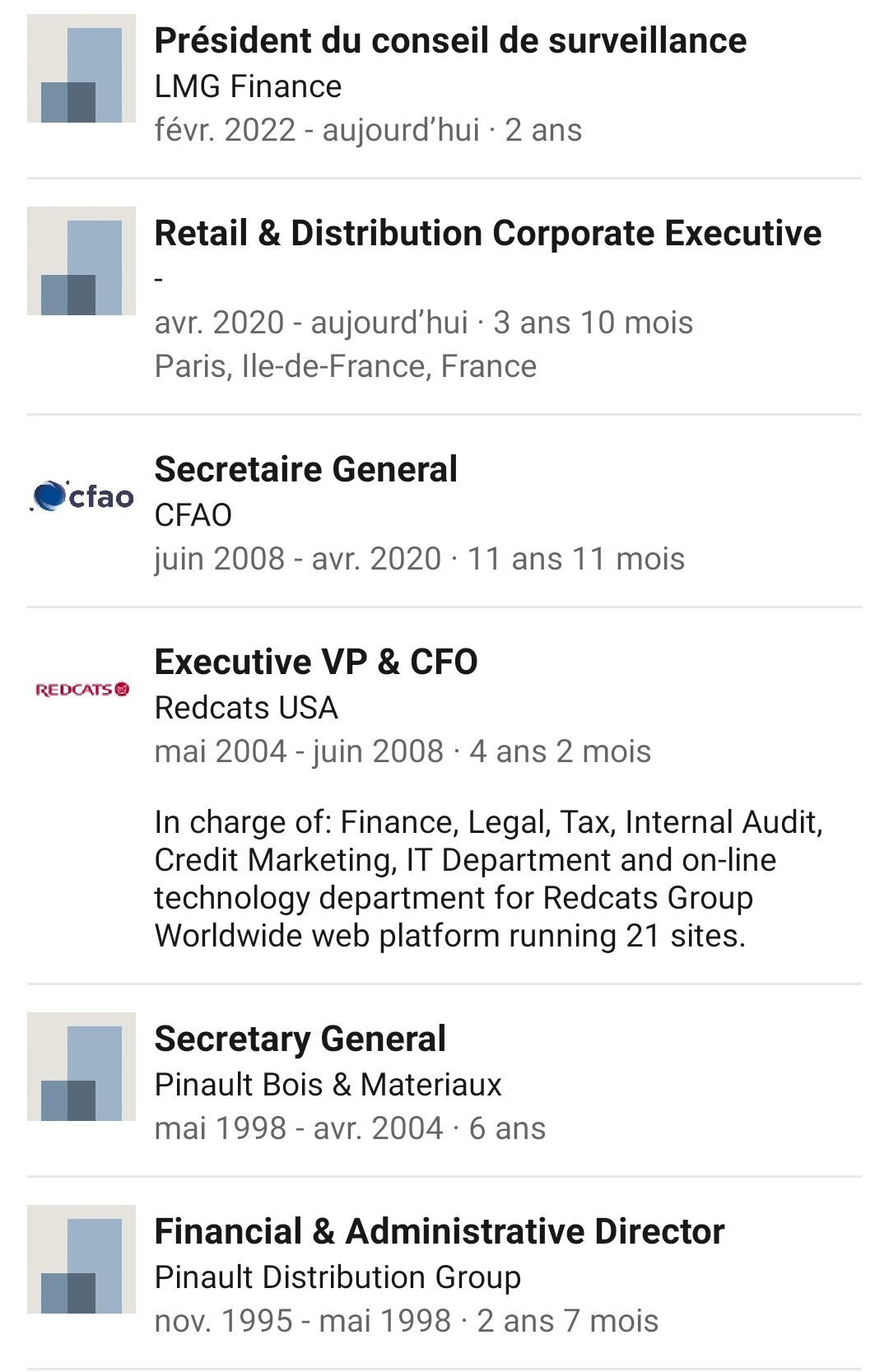Open the Président du conseil de surveillance position
Screen dimensions: 889x1372
(450, 40)
